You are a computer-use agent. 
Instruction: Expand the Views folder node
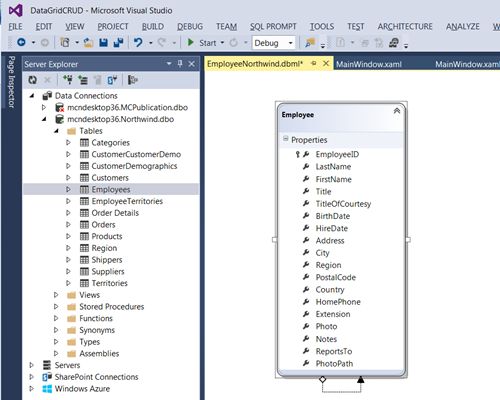coord(56,295)
